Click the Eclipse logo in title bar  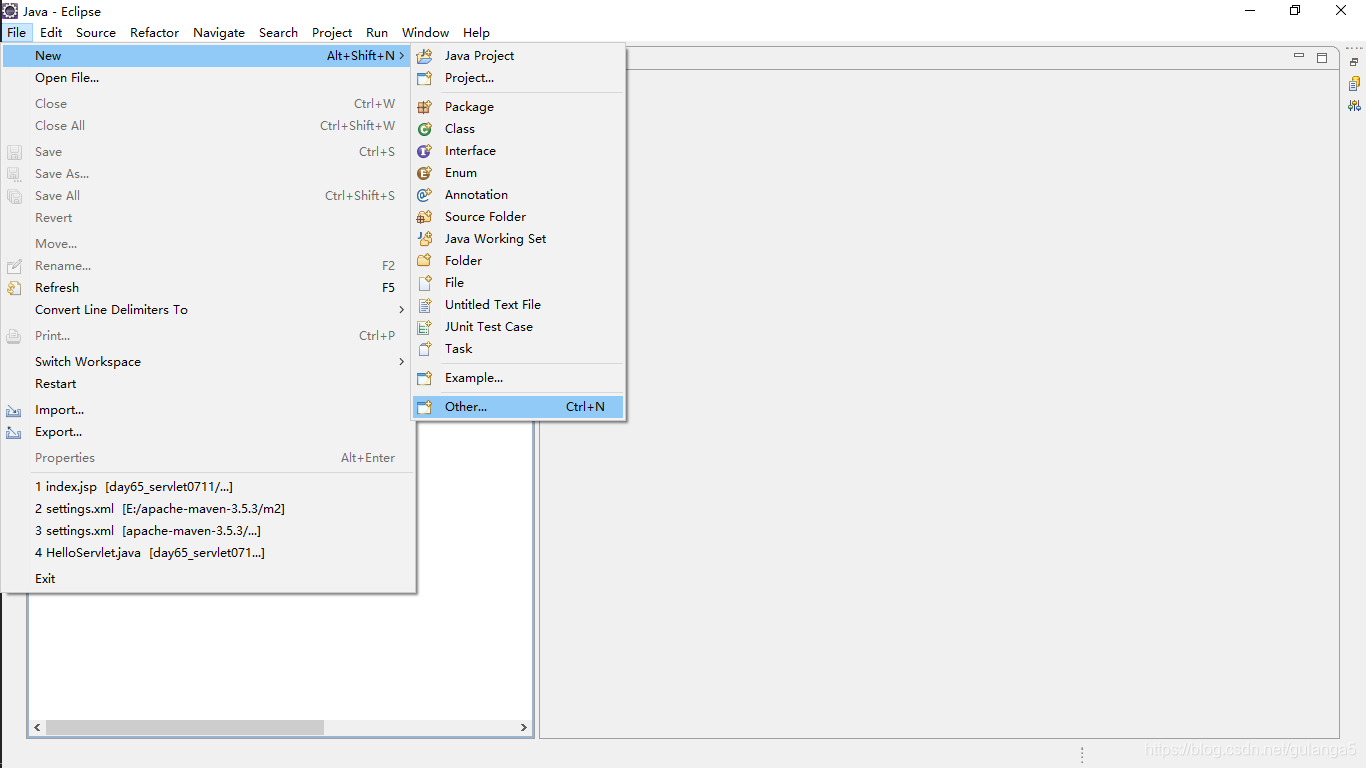10,11
